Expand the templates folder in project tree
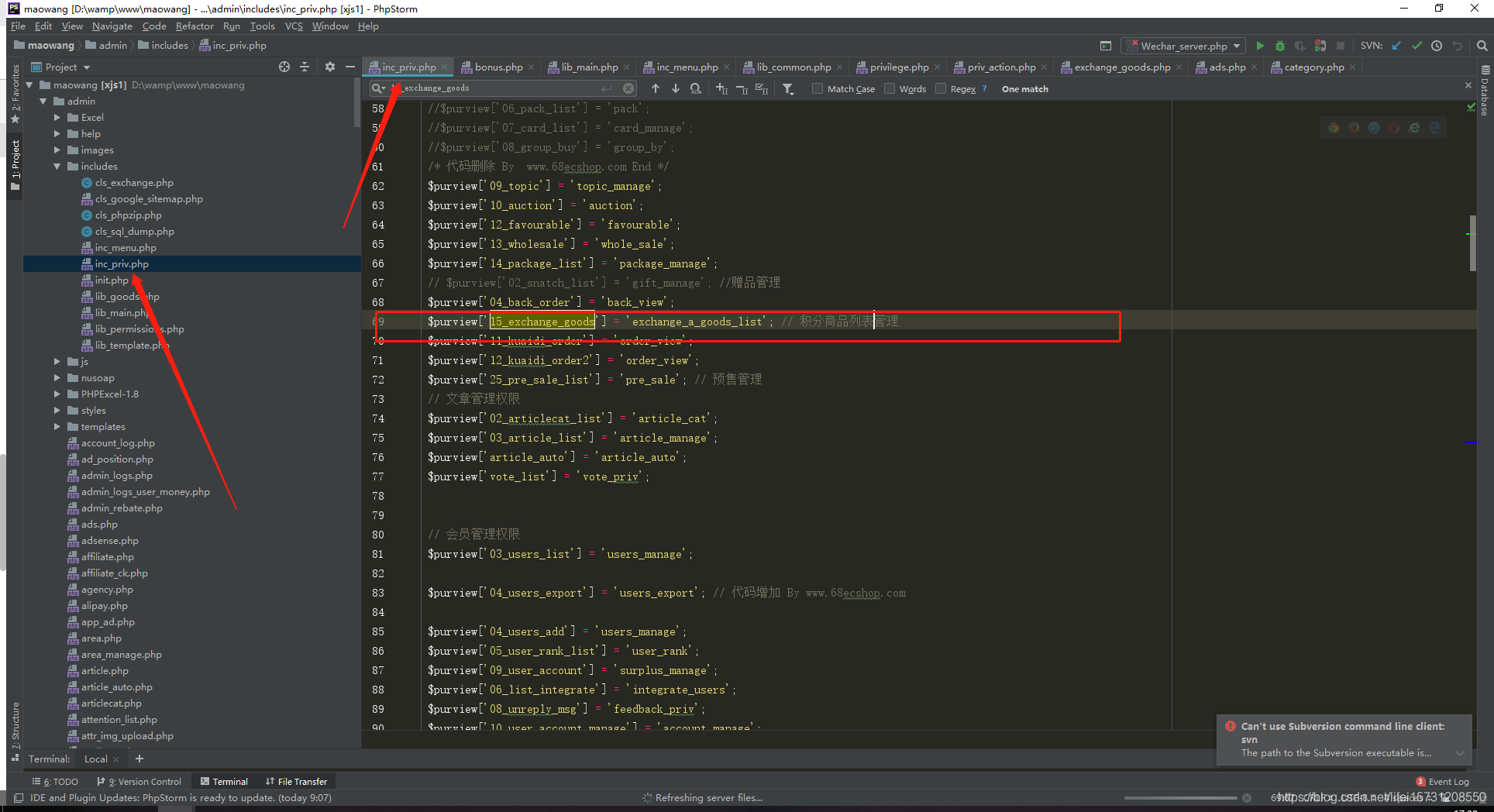The image size is (1494, 812). tap(57, 427)
